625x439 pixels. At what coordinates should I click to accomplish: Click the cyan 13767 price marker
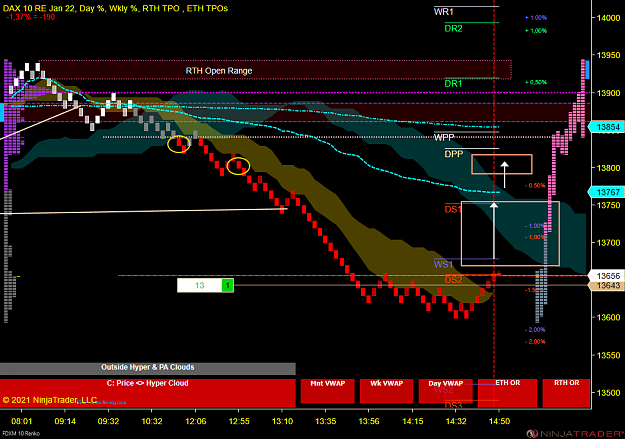[606, 192]
